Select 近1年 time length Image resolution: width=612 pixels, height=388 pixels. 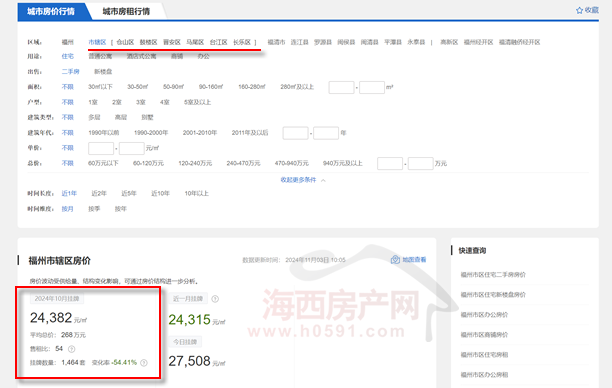[69, 193]
